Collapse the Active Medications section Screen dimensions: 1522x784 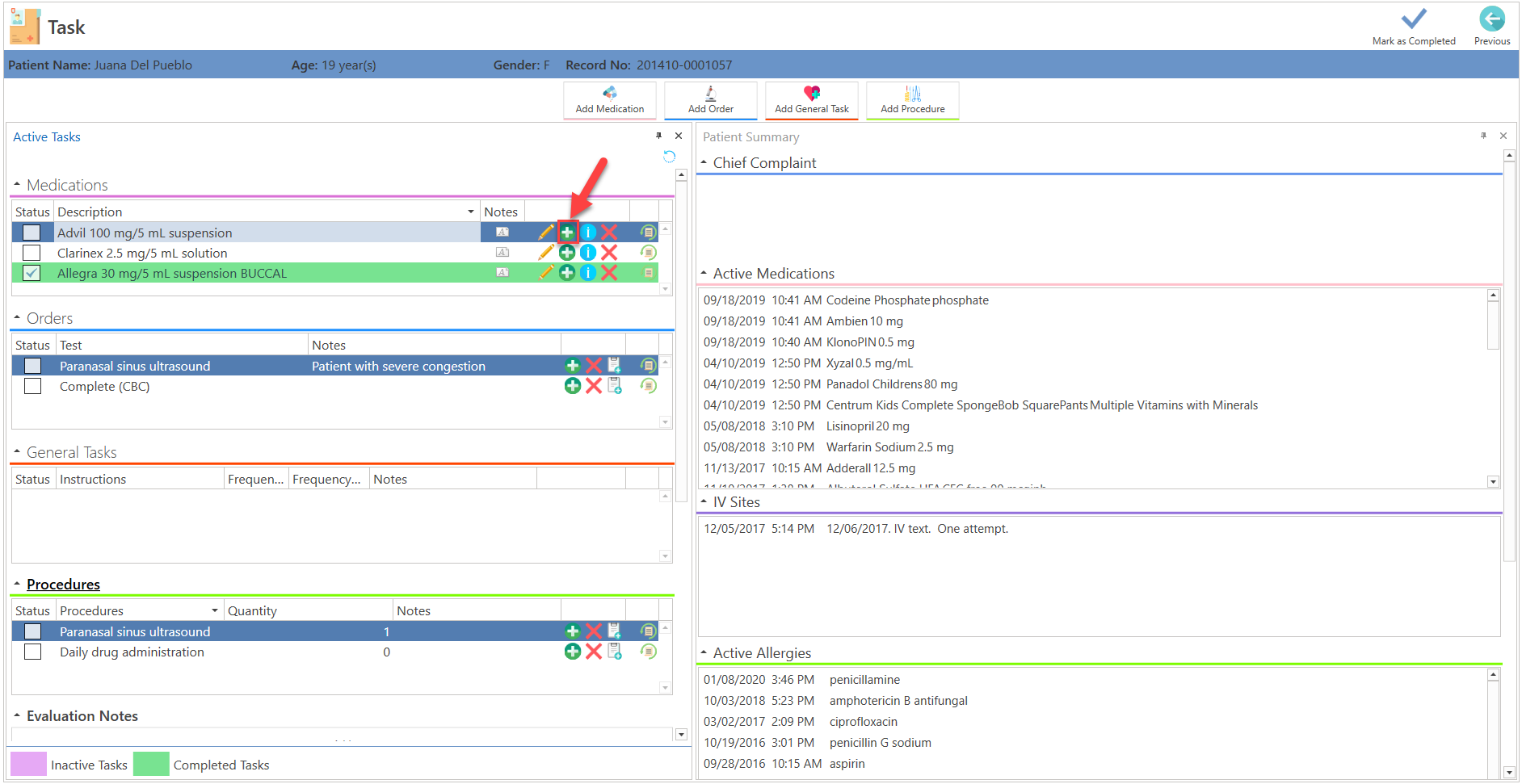[x=704, y=273]
